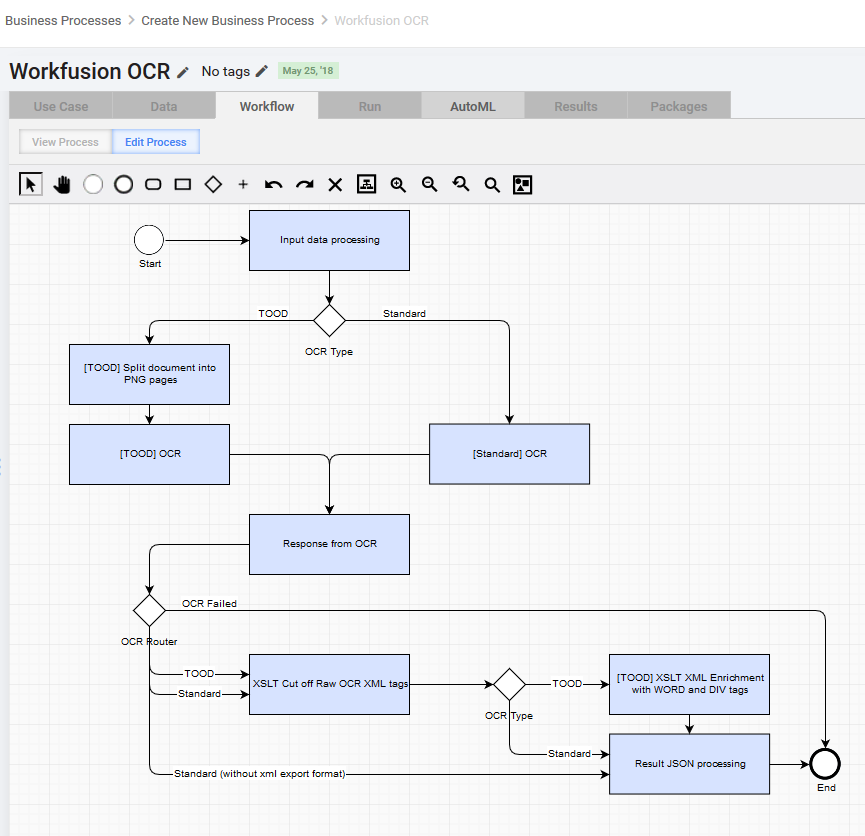Switch to View Process mode
Screen dimensions: 865x836
[65, 142]
